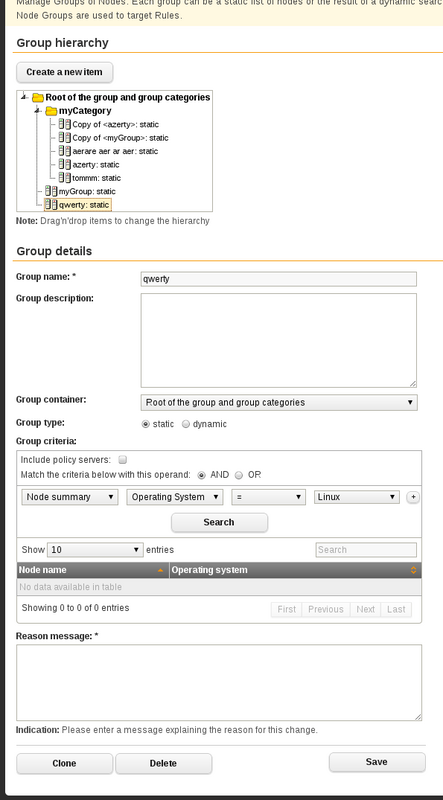Image resolution: width=443 pixels, height=800 pixels.
Task: Select qwerty: static tree item
Action: 84,205
